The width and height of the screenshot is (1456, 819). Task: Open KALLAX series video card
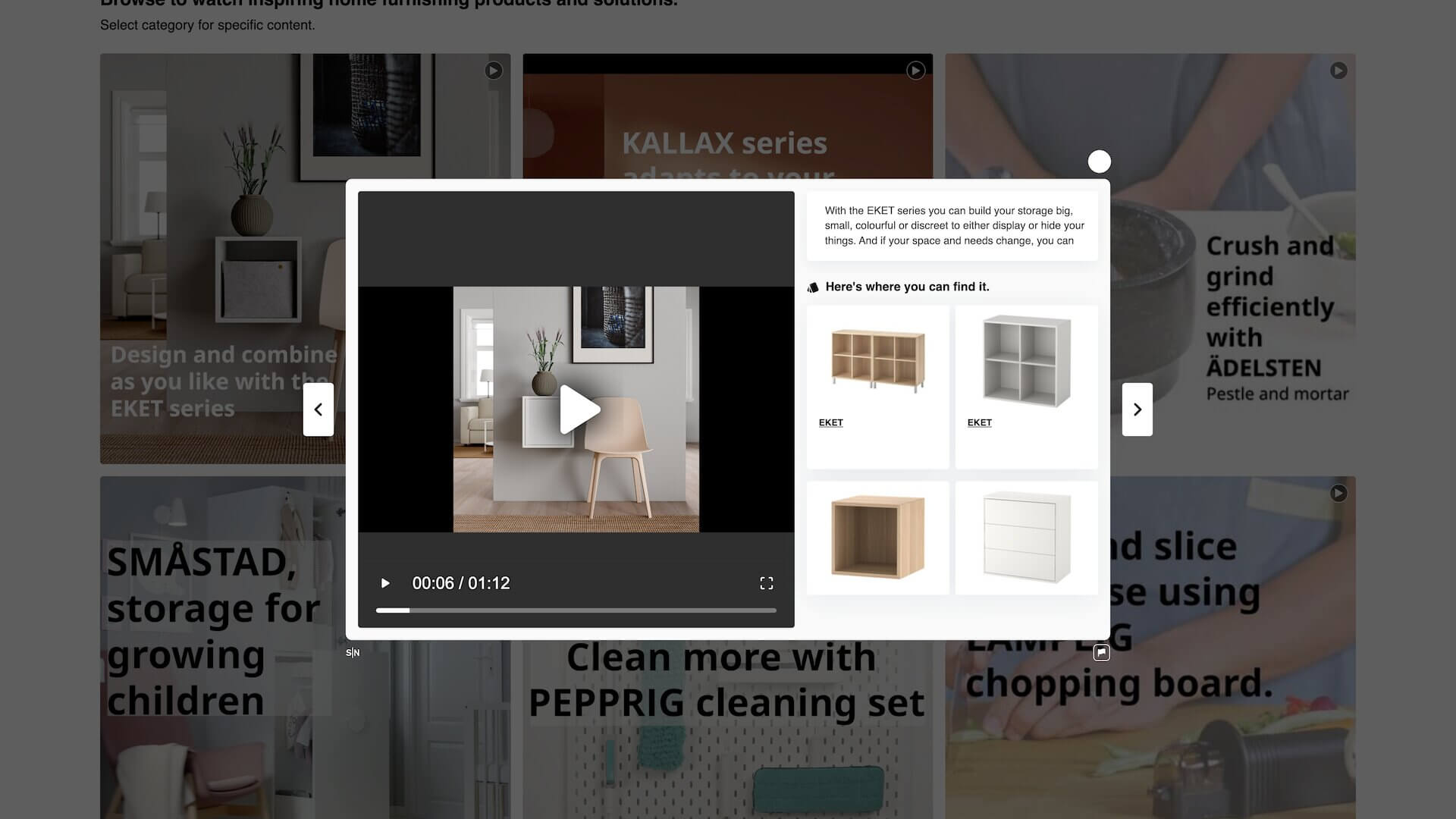(x=727, y=115)
